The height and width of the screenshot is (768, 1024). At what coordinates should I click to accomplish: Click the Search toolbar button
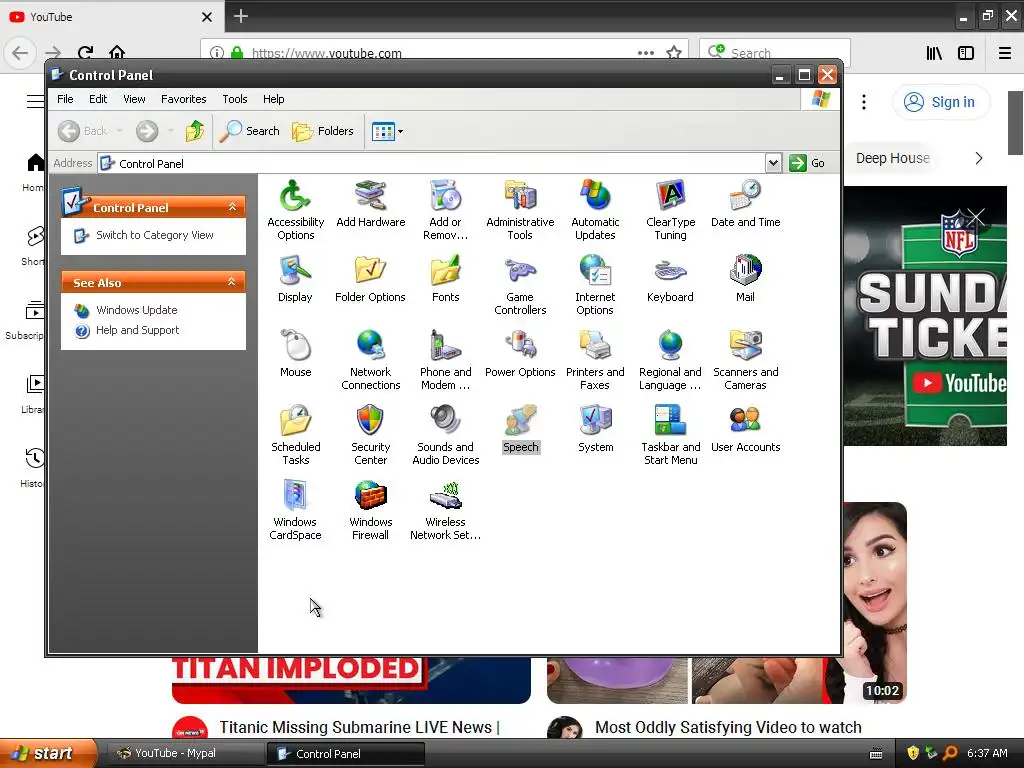(249, 131)
